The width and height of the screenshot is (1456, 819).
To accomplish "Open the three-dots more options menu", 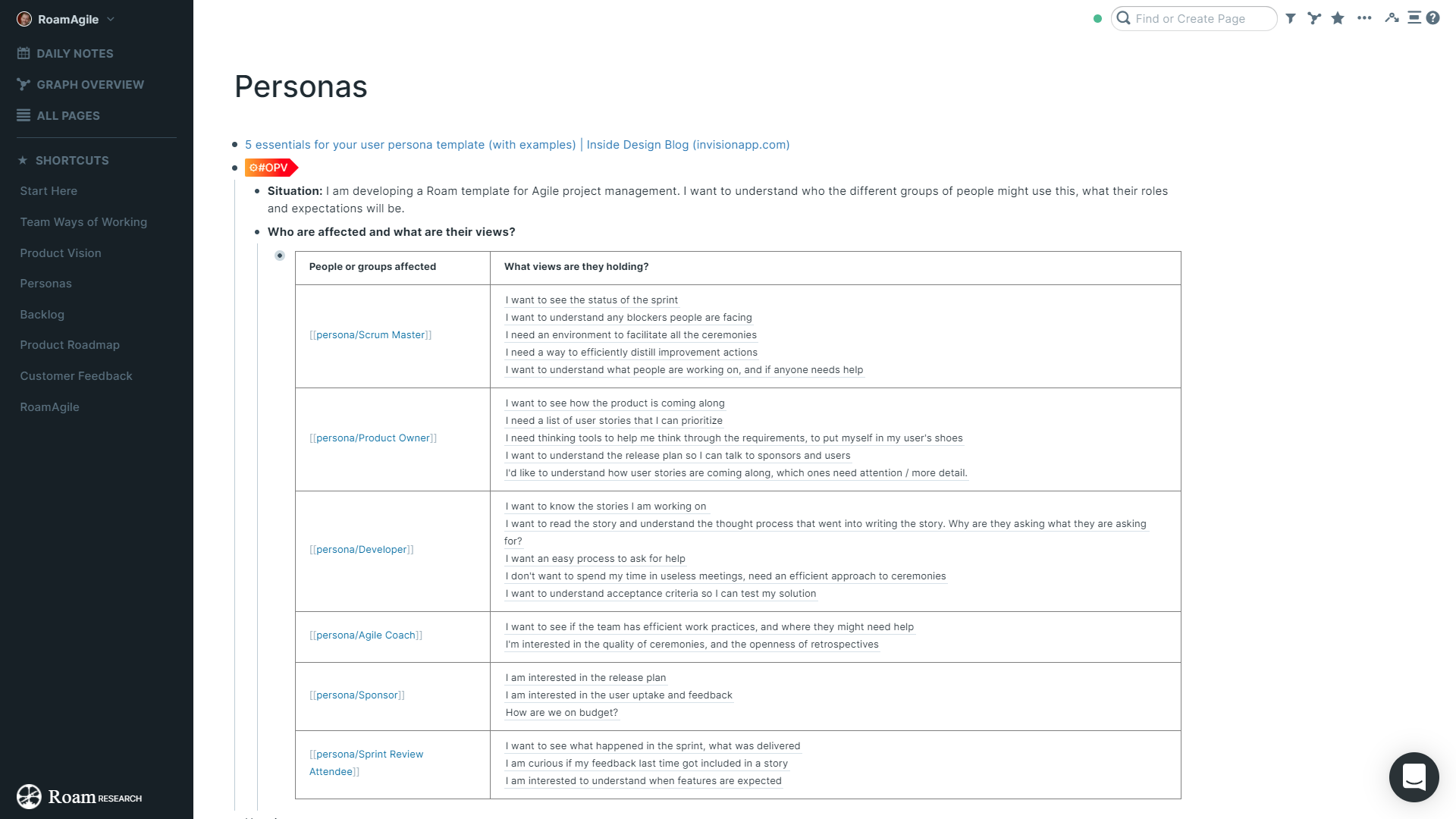I will point(1365,18).
